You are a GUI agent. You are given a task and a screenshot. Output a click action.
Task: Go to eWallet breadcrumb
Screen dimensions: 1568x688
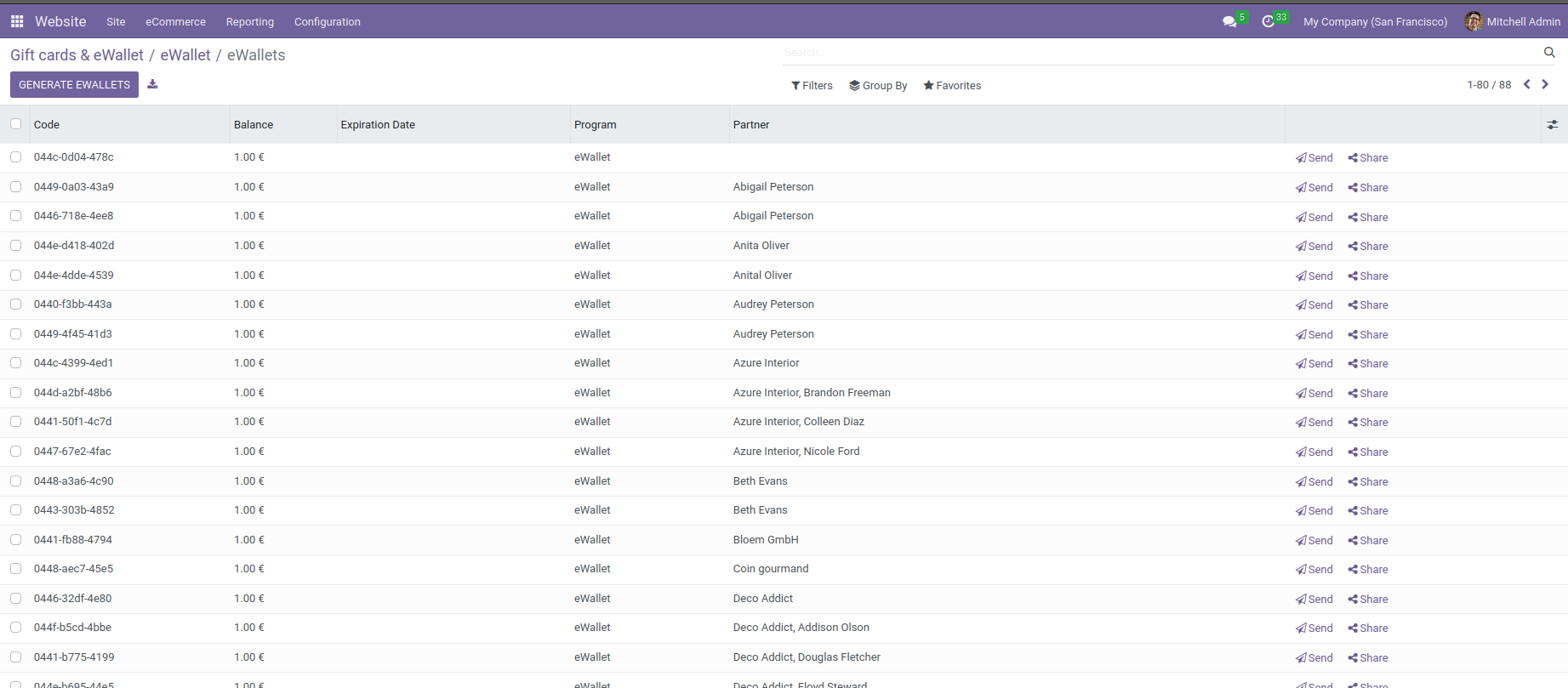click(185, 55)
